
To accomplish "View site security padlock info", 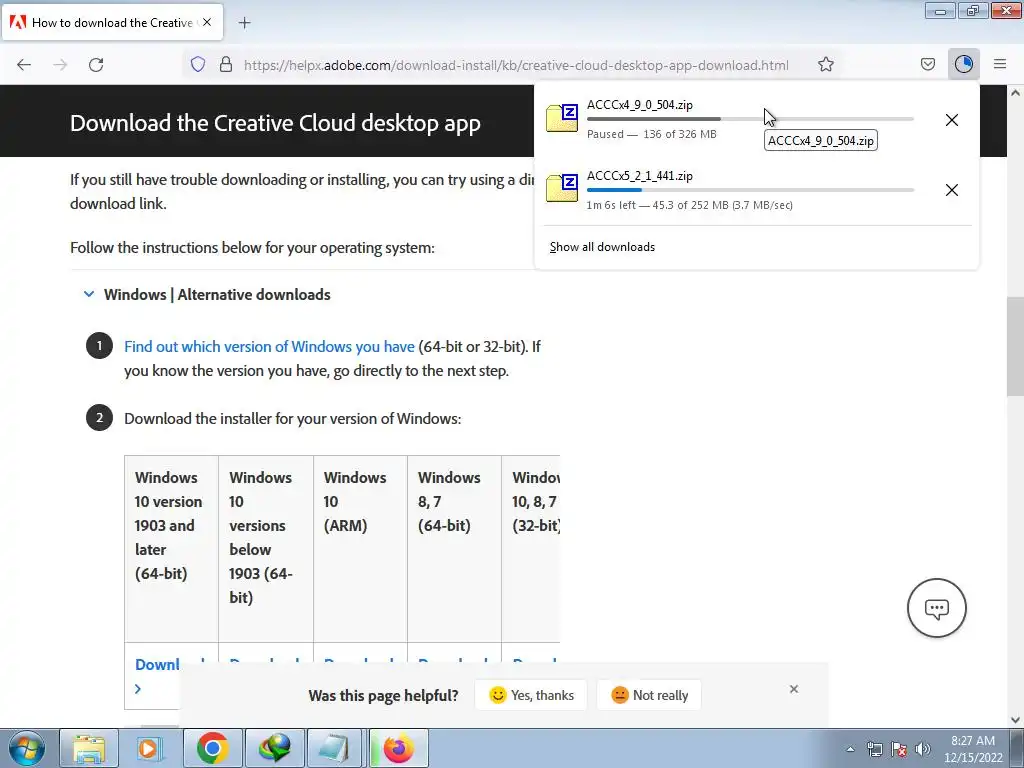I will [x=225, y=64].
